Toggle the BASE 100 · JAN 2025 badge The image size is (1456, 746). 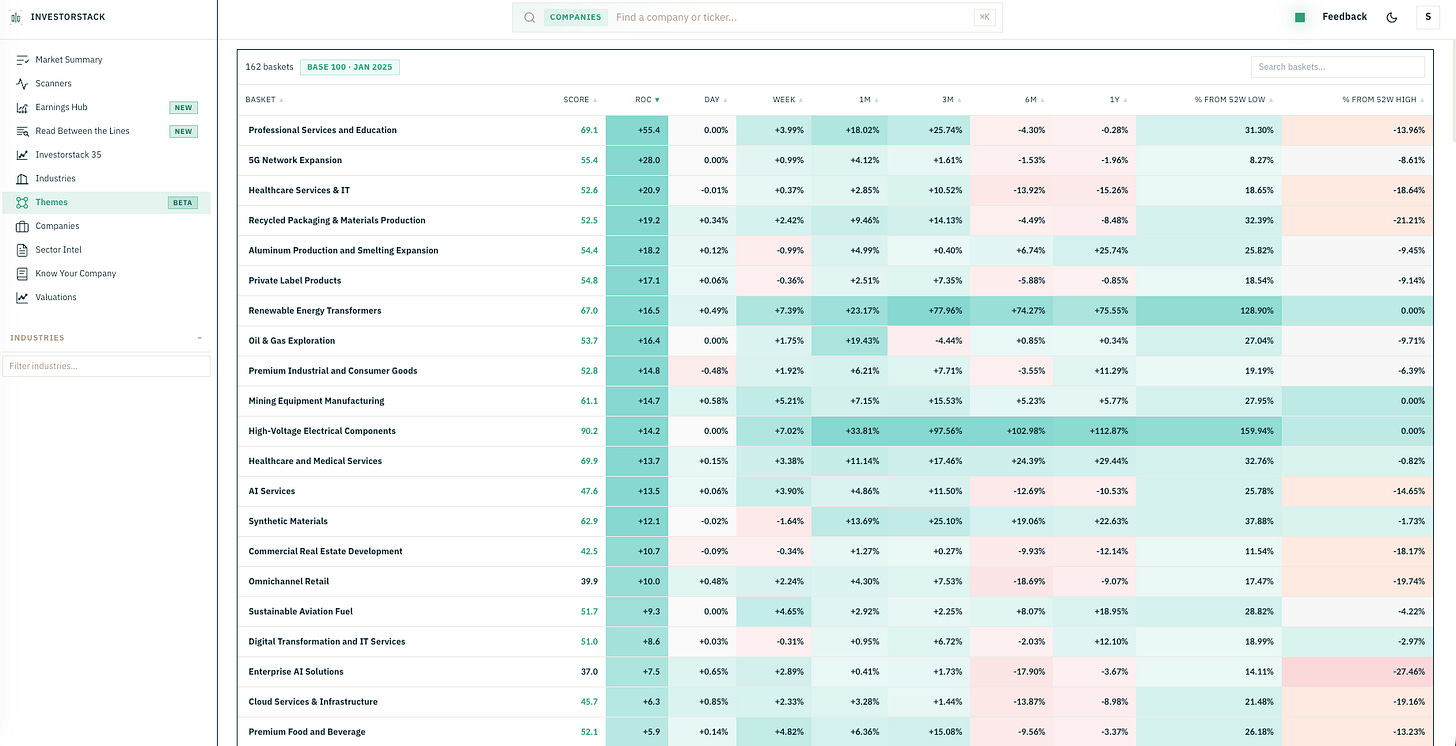point(350,67)
